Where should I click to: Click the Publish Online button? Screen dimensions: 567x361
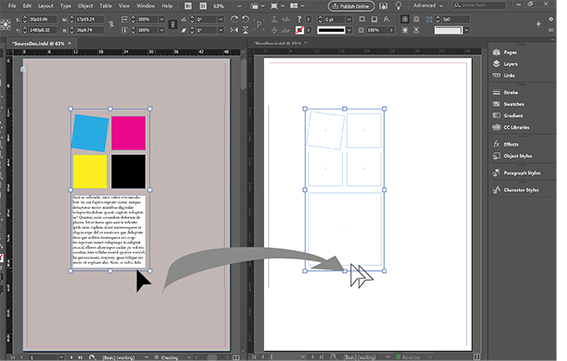[351, 6]
